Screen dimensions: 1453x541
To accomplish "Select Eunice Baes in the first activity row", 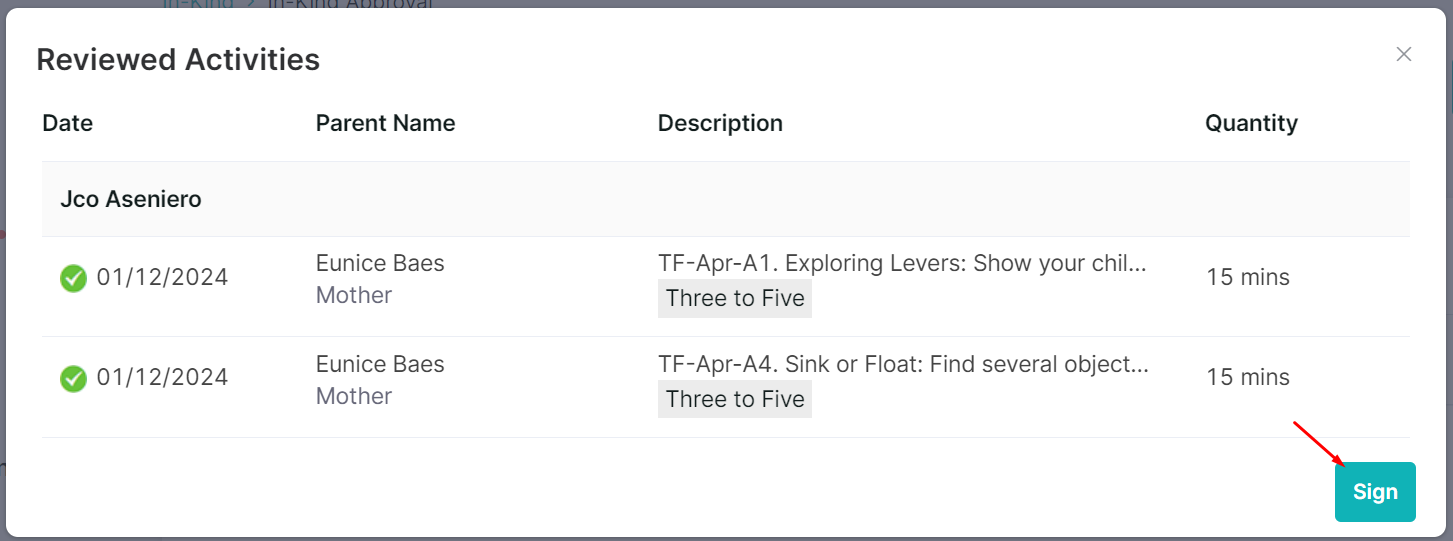I will pyautogui.click(x=380, y=263).
